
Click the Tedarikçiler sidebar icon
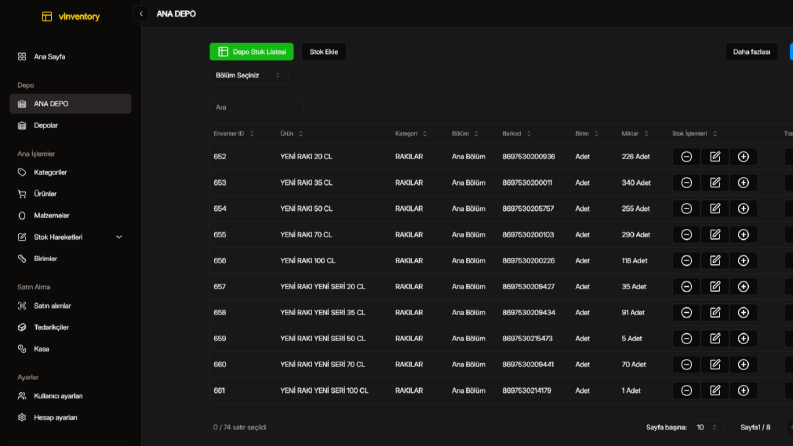click(x=22, y=327)
